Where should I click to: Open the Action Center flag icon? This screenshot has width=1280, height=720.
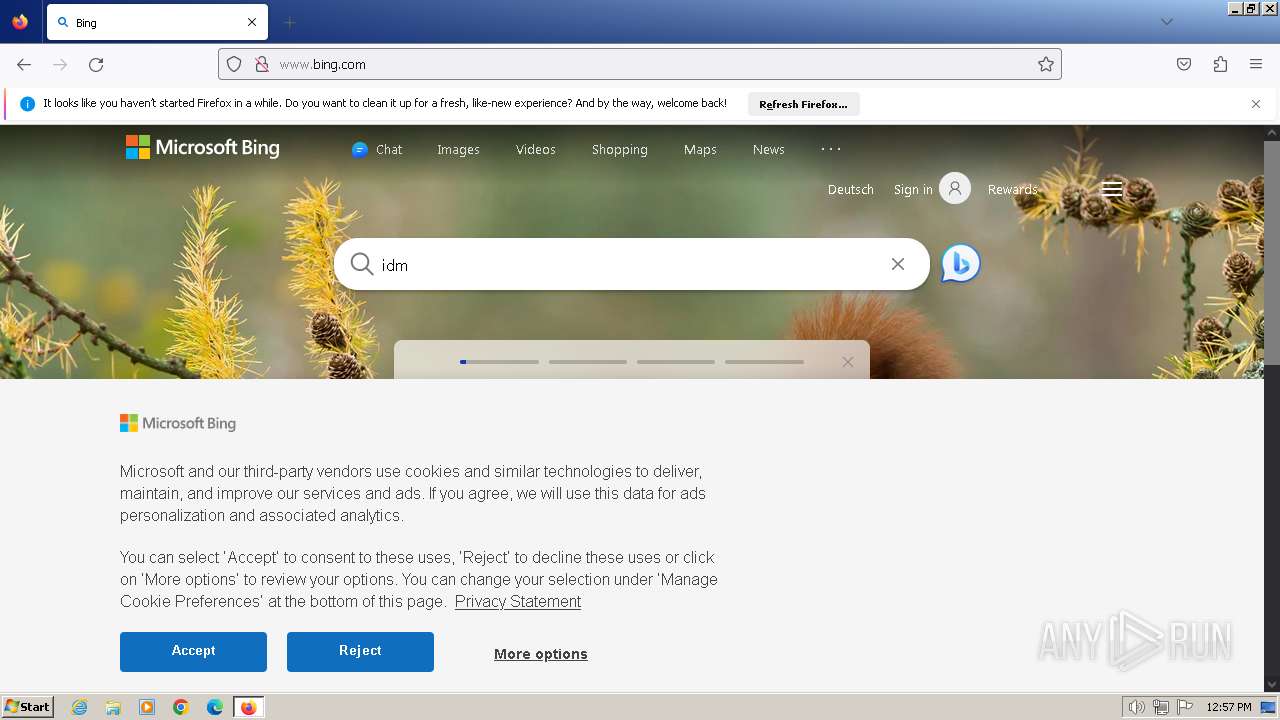click(x=1185, y=707)
